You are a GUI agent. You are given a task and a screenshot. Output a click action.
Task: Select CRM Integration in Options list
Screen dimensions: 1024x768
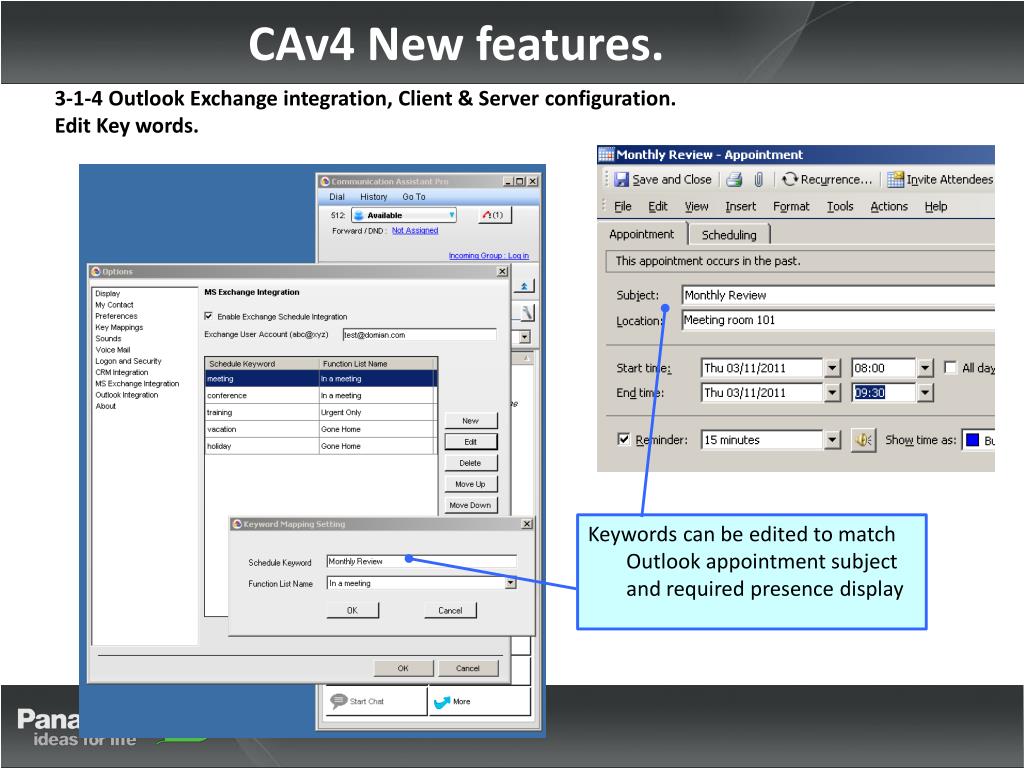coord(121,372)
